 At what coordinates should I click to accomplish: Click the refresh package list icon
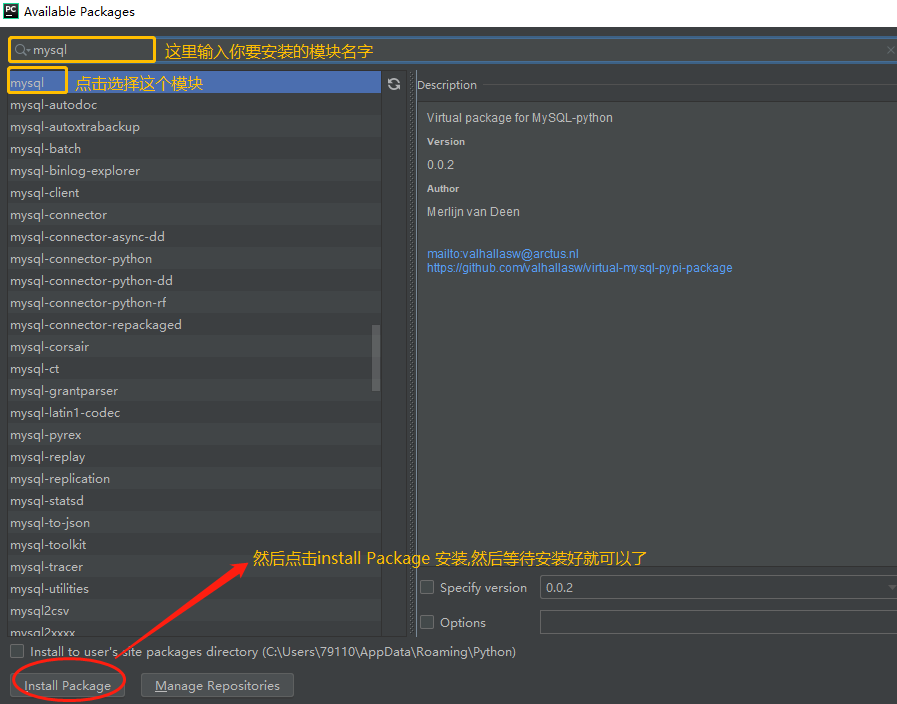click(394, 84)
